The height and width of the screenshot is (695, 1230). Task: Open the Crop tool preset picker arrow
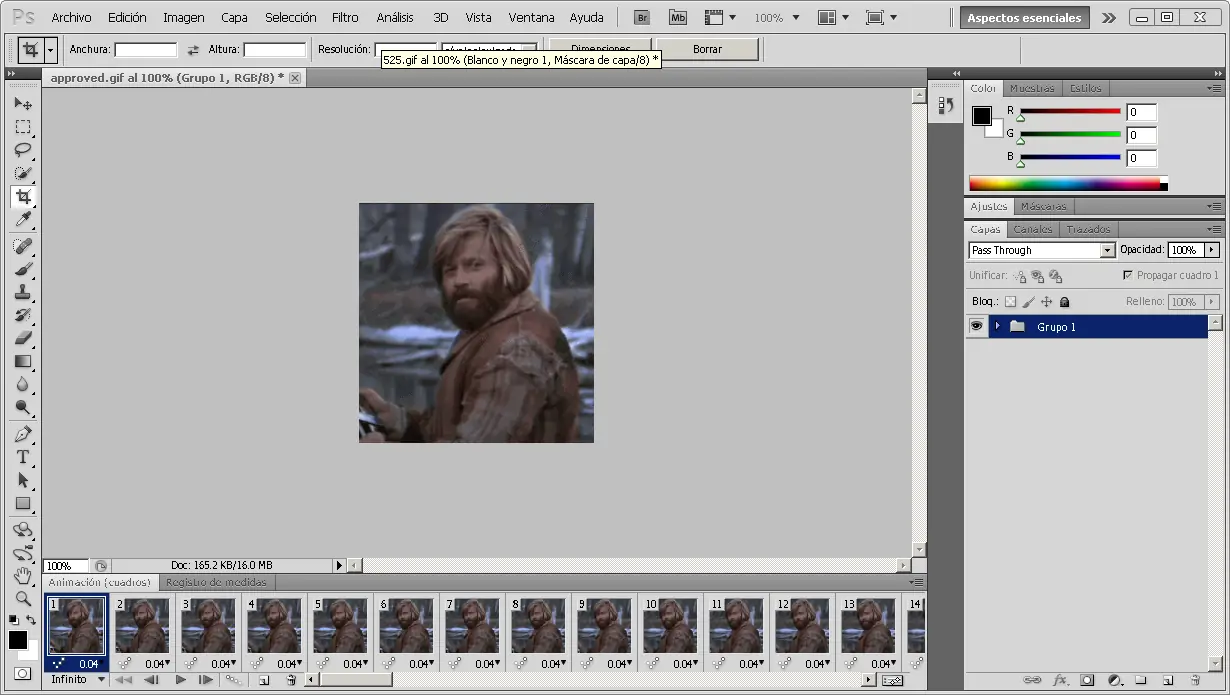(x=51, y=49)
